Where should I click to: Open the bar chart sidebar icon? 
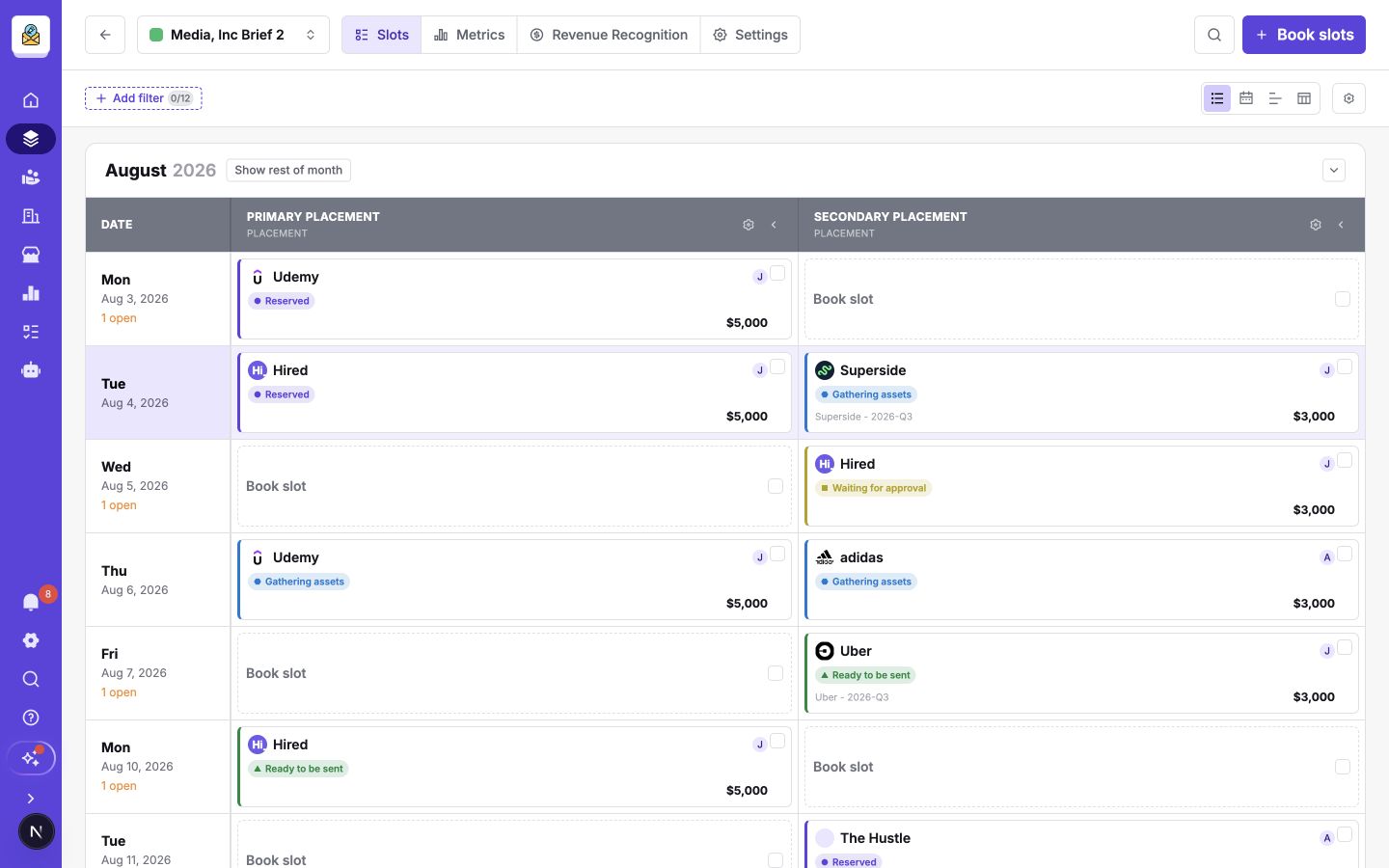point(31,293)
